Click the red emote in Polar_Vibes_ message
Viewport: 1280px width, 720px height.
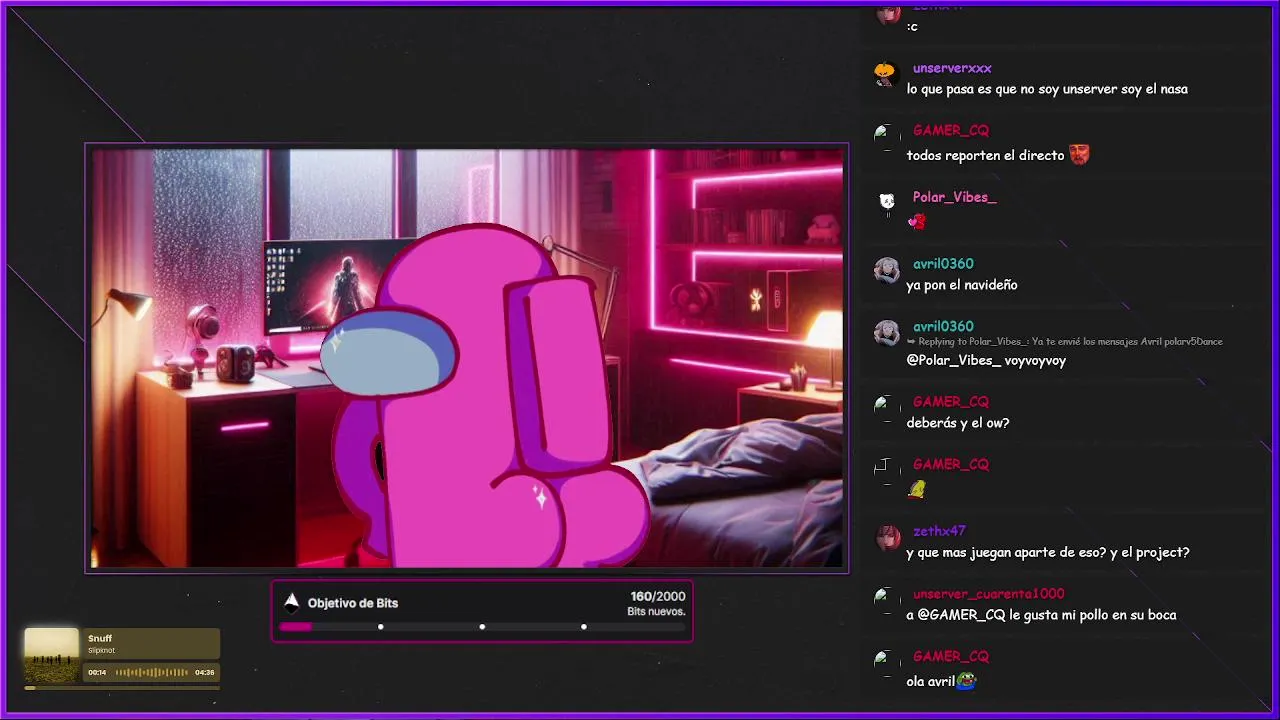(x=916, y=221)
